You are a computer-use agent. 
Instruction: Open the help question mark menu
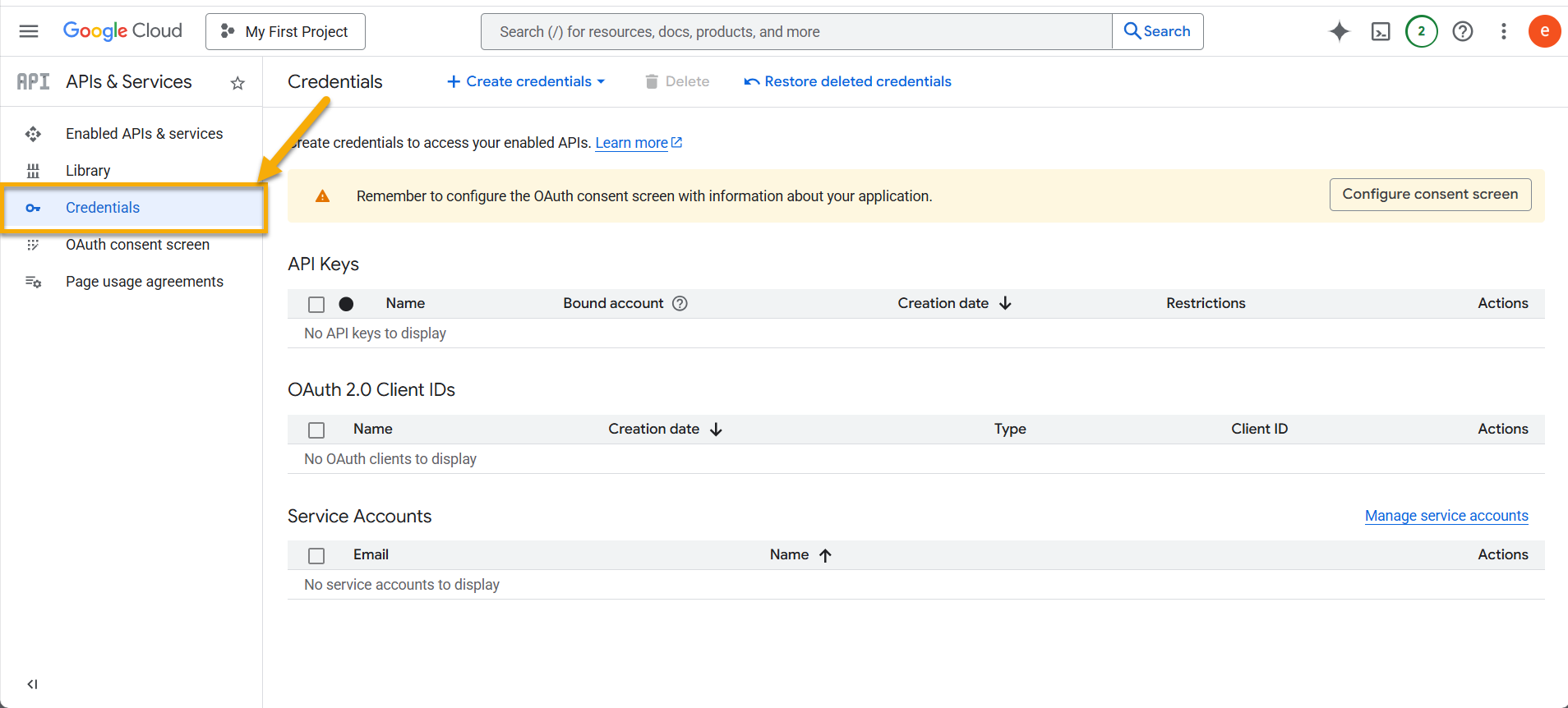1463,31
